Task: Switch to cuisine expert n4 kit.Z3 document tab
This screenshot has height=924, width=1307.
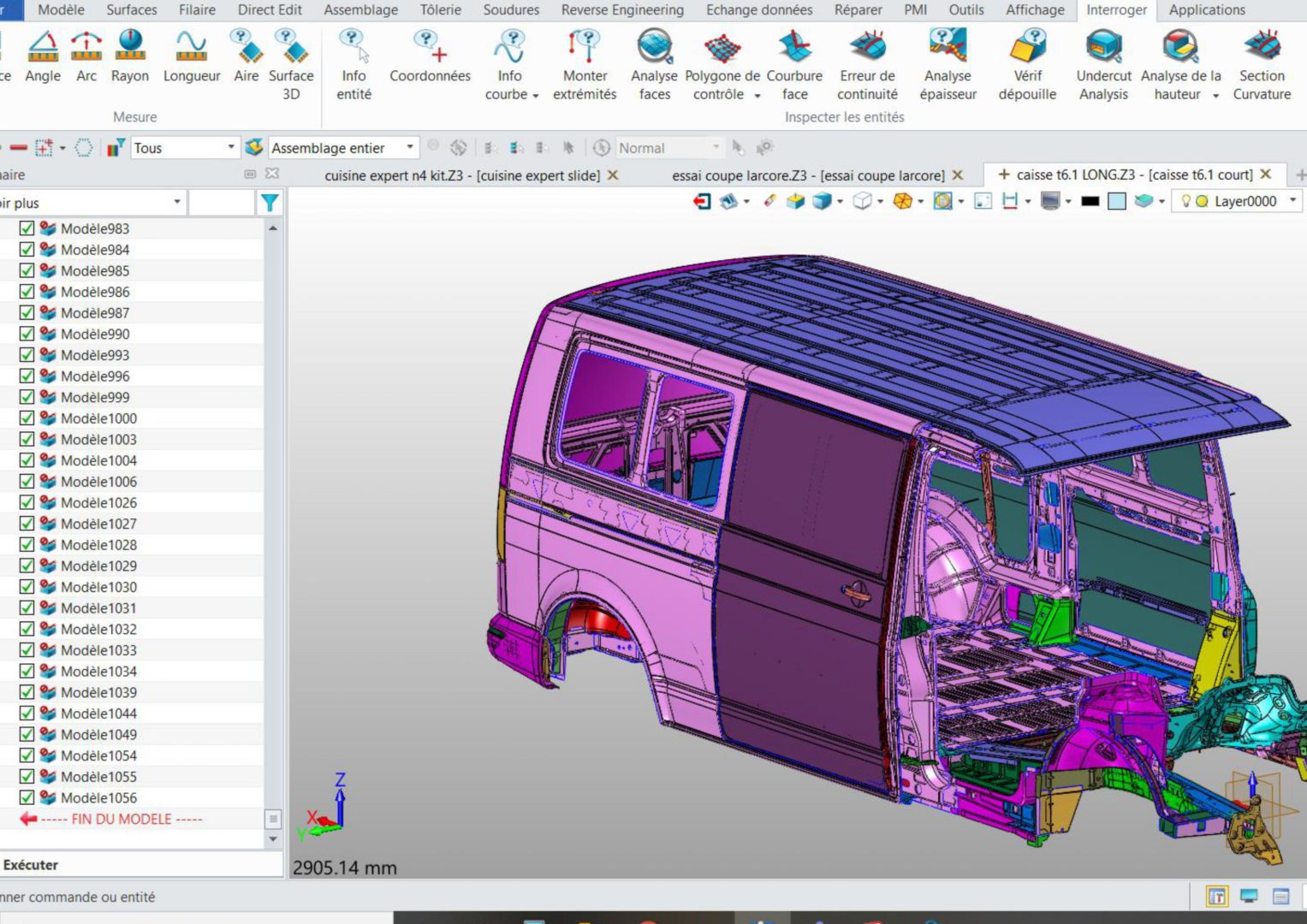Action: point(462,175)
